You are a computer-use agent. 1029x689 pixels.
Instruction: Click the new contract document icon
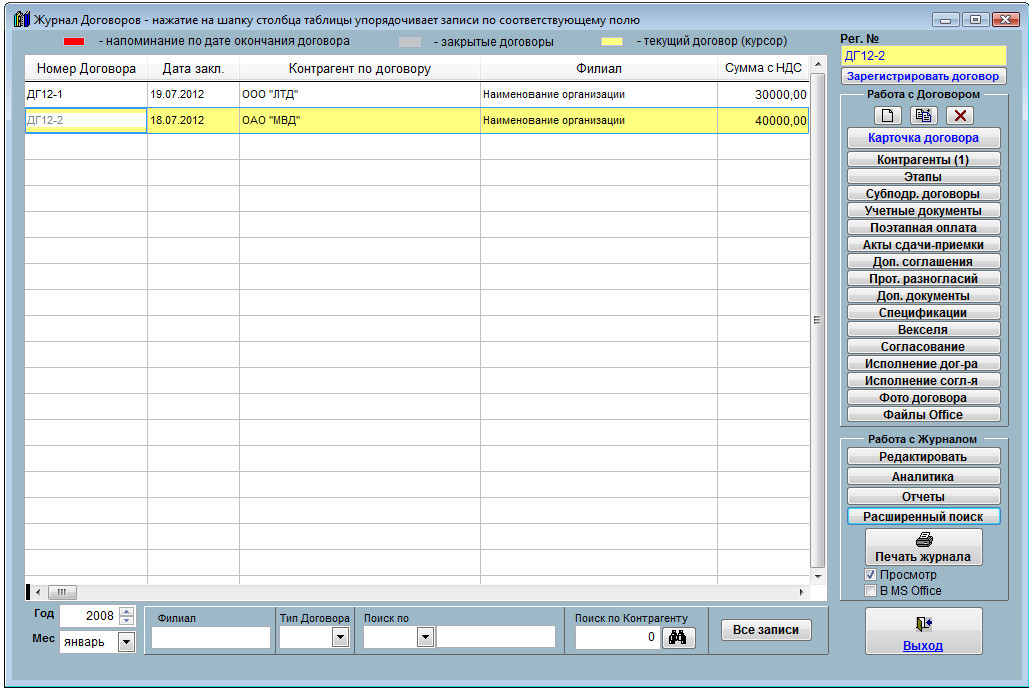[x=887, y=116]
